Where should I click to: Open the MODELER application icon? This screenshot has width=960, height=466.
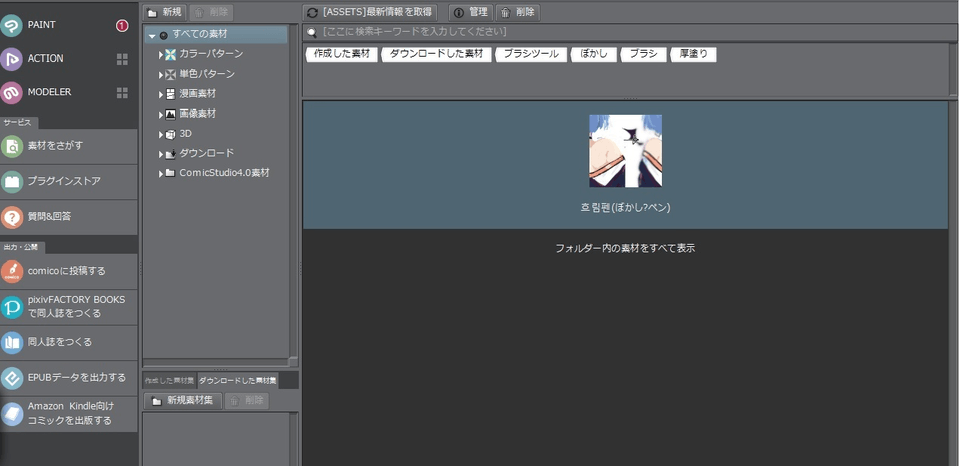pyautogui.click(x=12, y=93)
